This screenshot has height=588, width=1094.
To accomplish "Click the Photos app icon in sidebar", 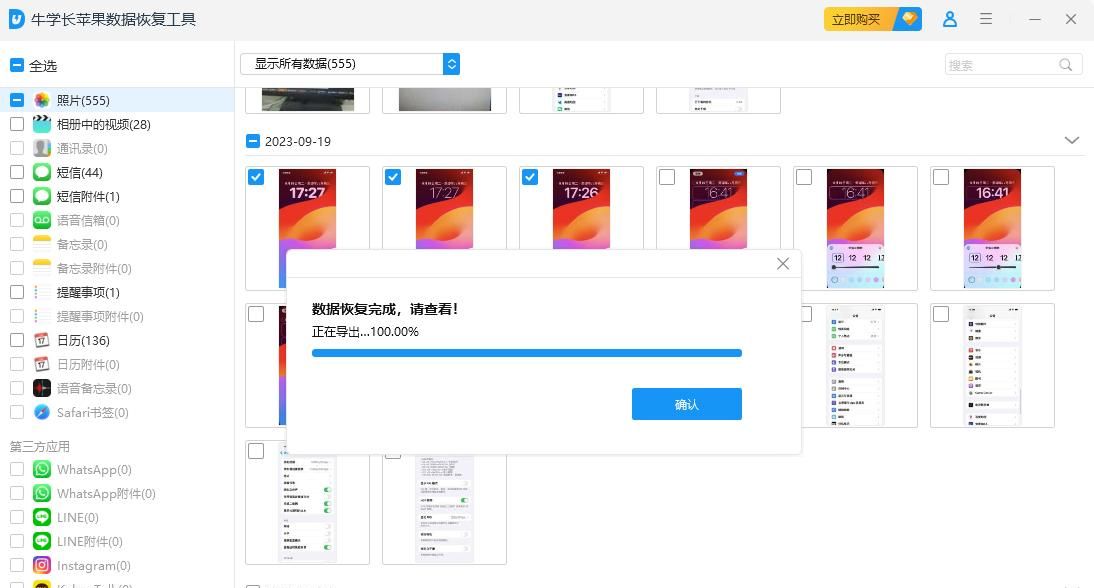I will tap(42, 100).
